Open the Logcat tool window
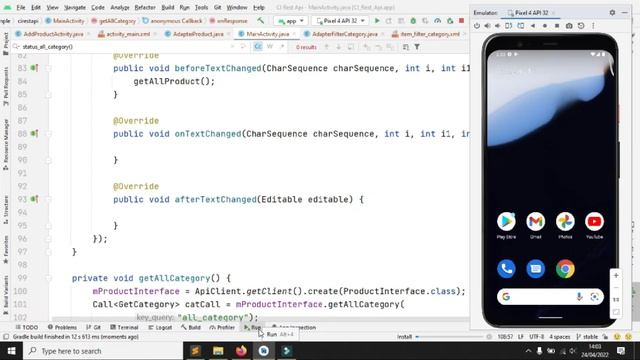 click(x=160, y=327)
